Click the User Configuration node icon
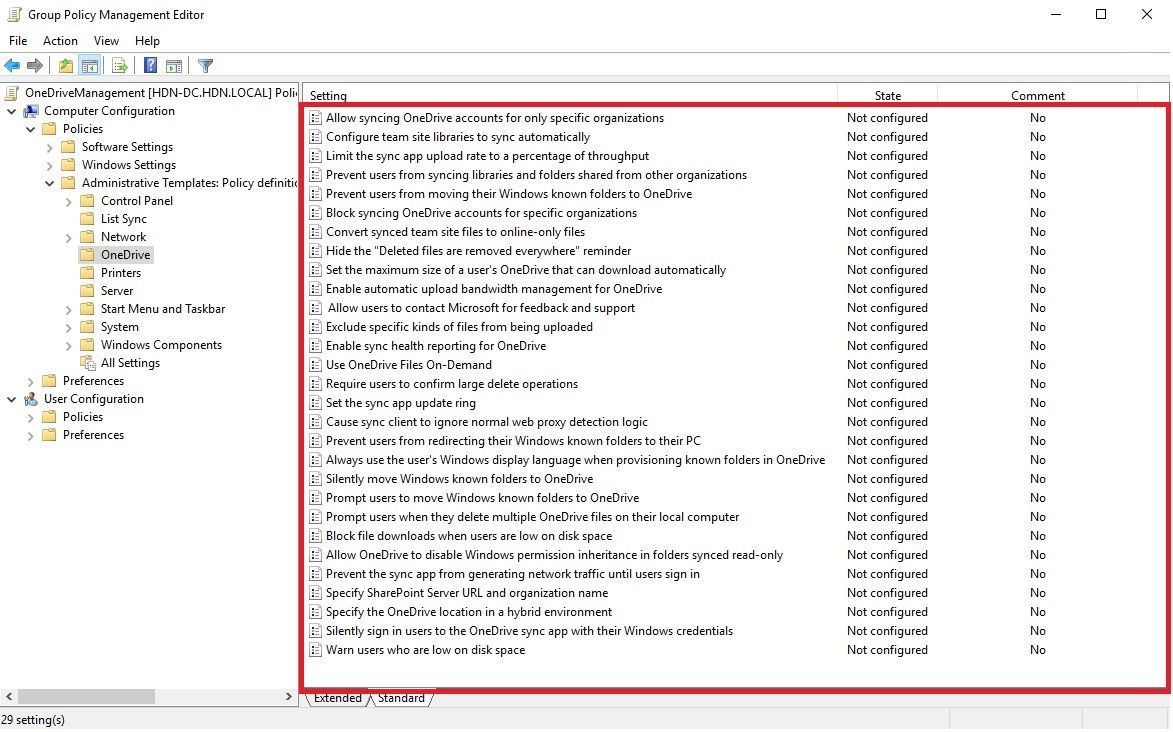The width and height of the screenshot is (1173, 732). click(x=31, y=399)
